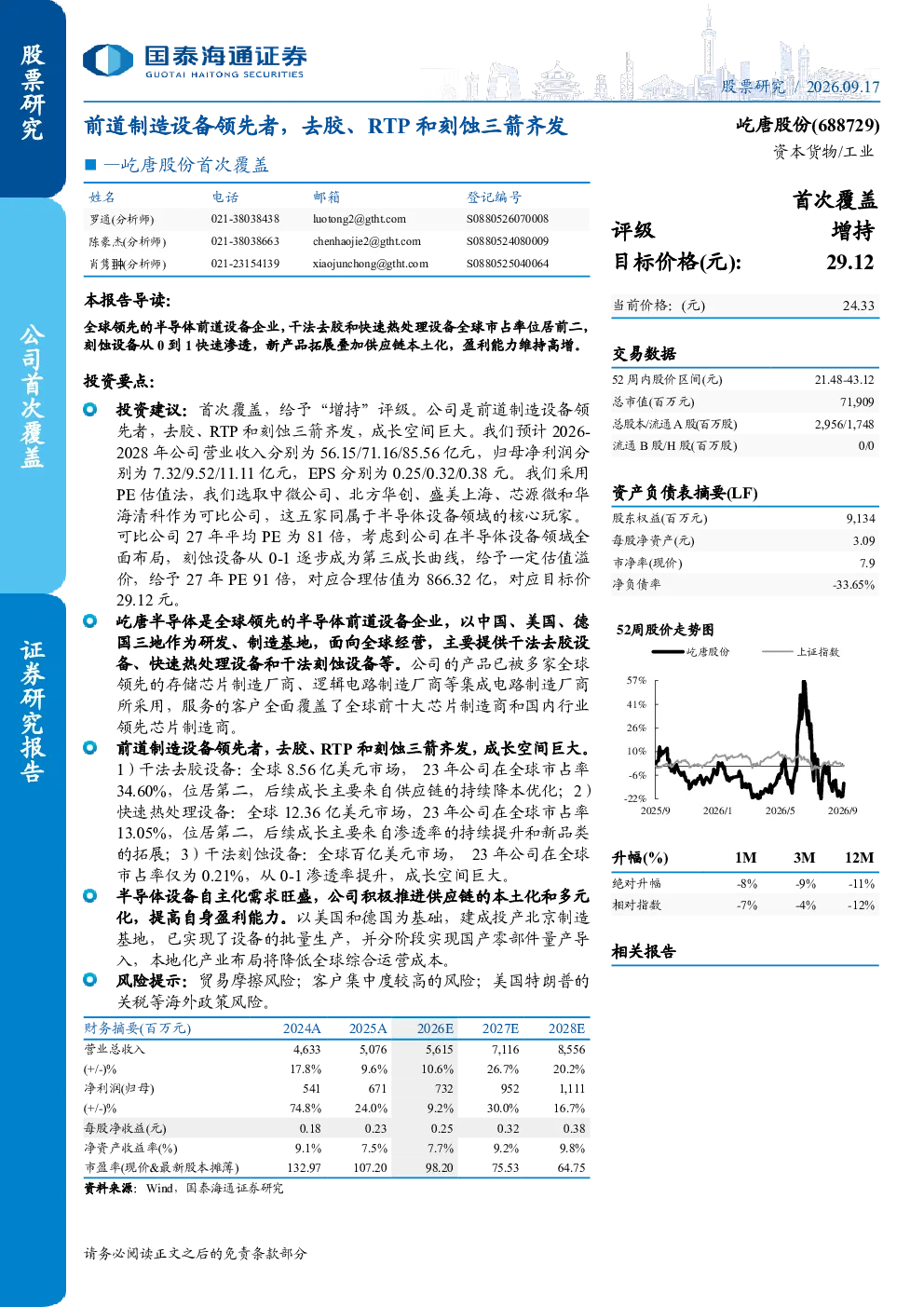Click the bullet icon beside 投资建议
Image resolution: width=924 pixels, height=1307 pixels.
[90, 409]
